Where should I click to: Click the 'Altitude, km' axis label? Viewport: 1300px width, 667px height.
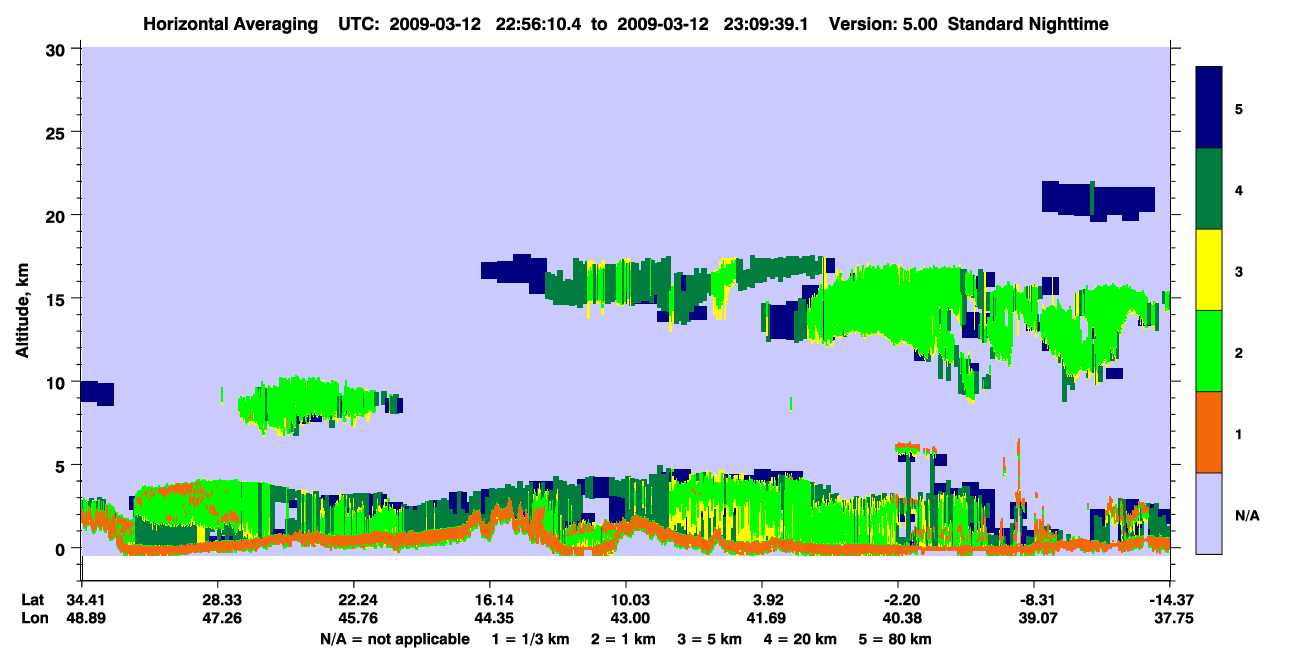click(x=22, y=312)
